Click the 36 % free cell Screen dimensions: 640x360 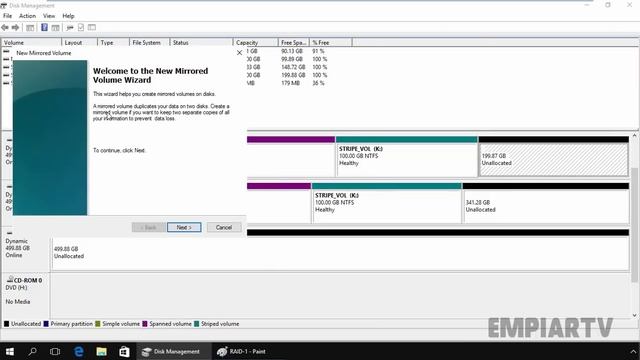318,83
